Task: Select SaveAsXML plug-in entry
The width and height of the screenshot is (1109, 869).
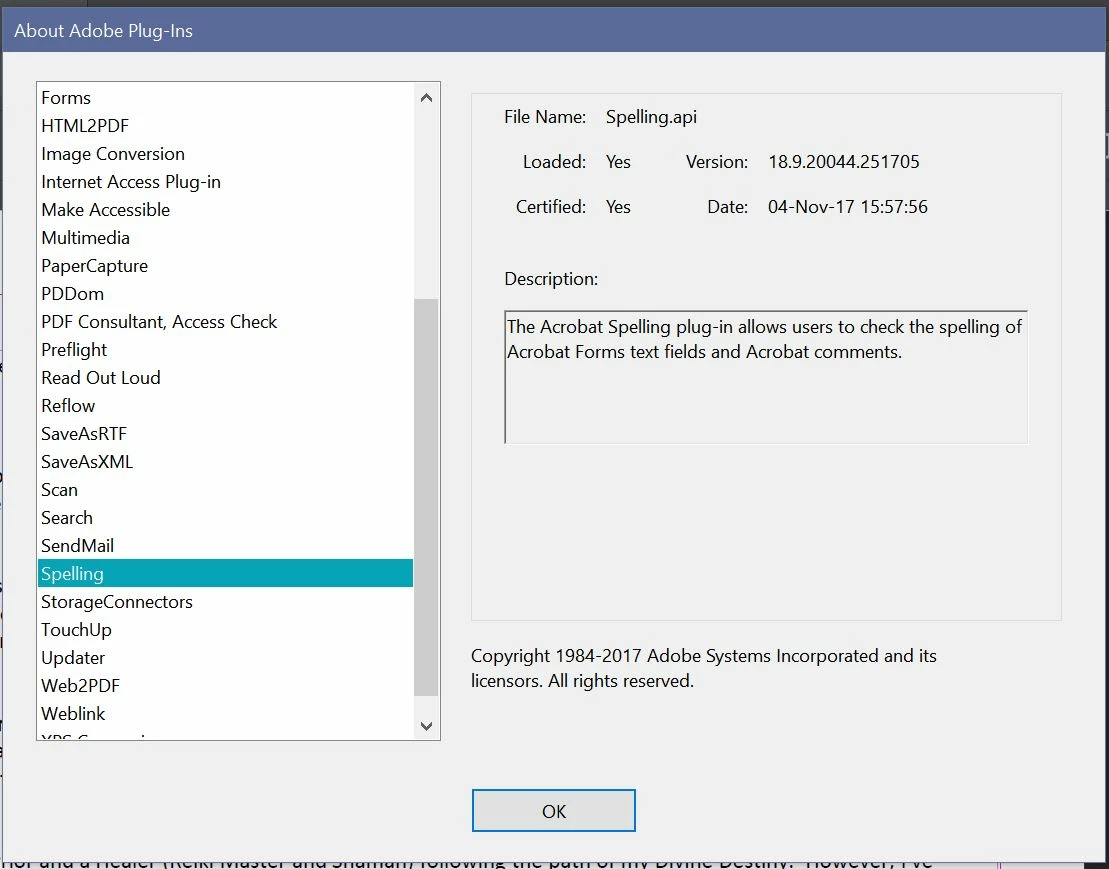Action: pos(225,462)
